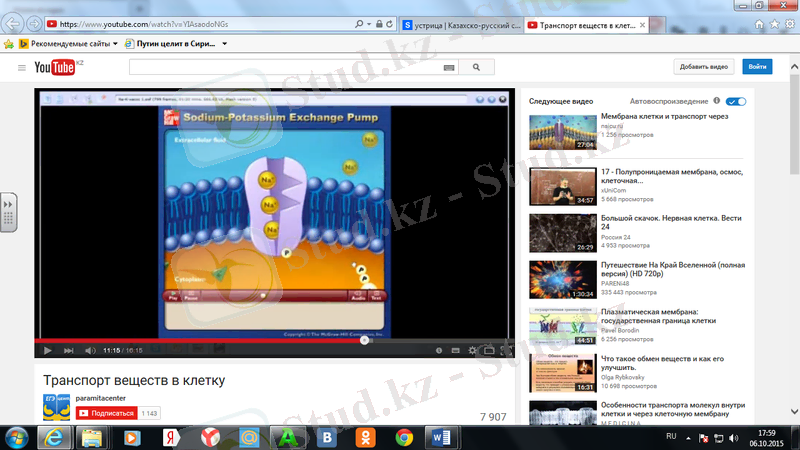Image resolution: width=800 pixels, height=450 pixels.
Task: Skip to next video in player
Action: click(68, 351)
